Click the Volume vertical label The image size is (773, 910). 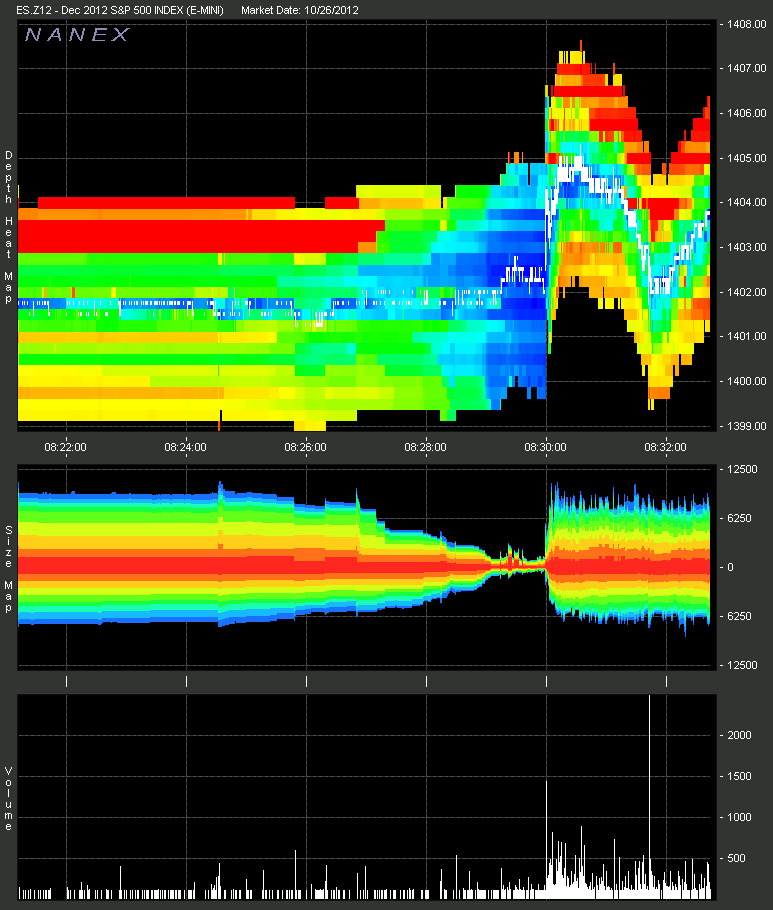coord(9,799)
